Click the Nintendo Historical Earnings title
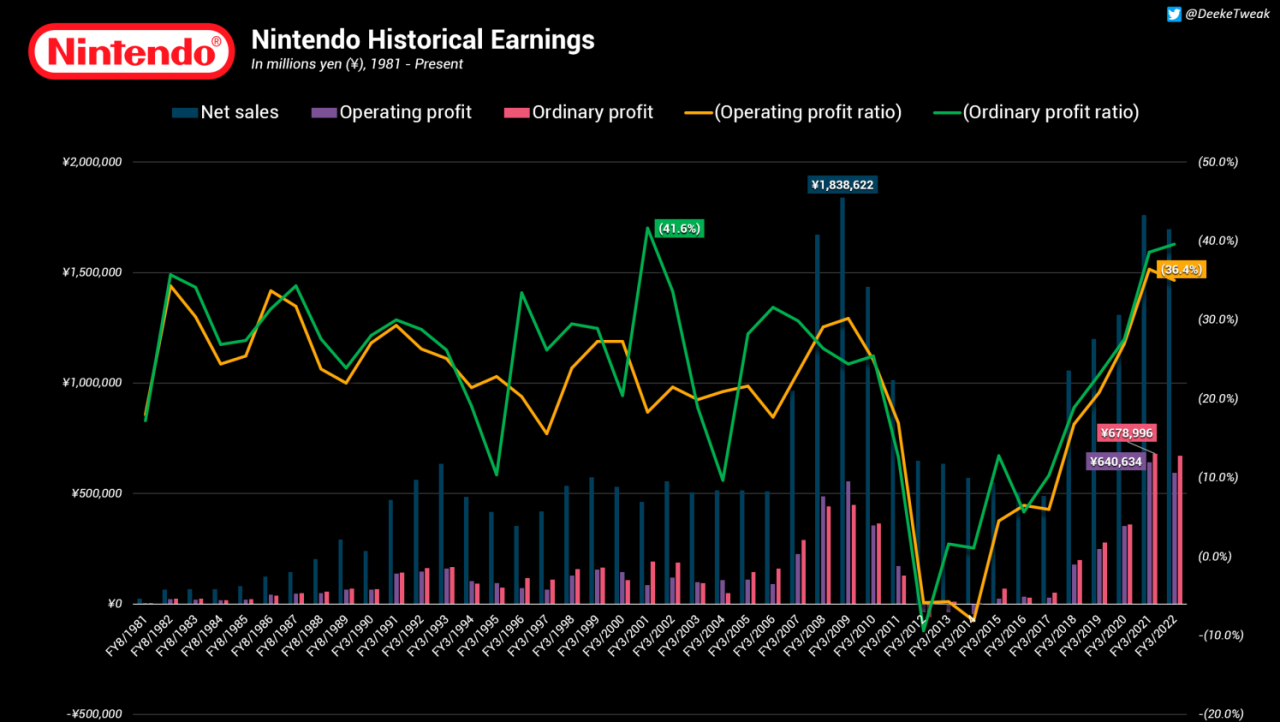The height and width of the screenshot is (722, 1280). pyautogui.click(x=422, y=40)
